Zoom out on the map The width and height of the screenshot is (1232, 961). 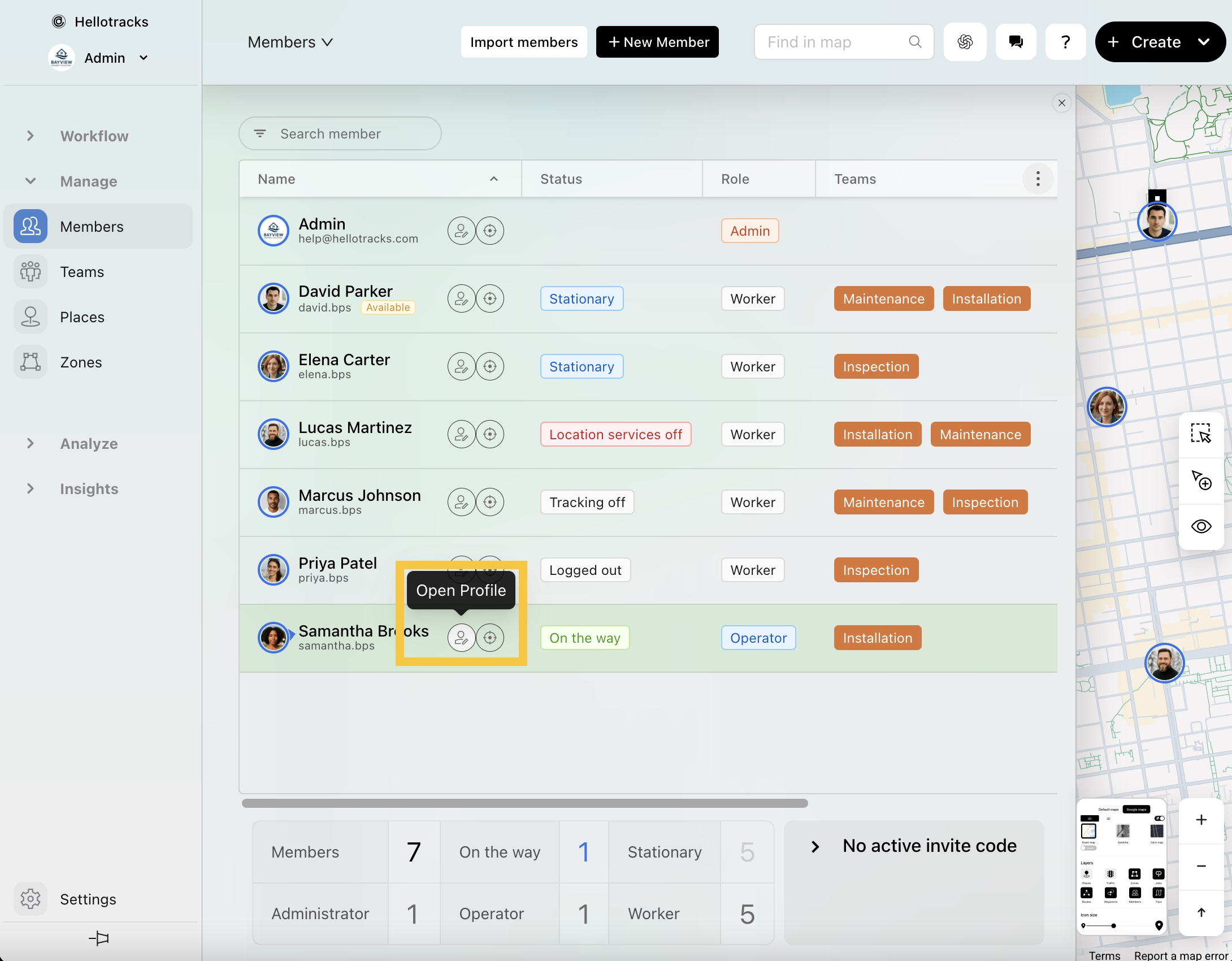(1201, 866)
